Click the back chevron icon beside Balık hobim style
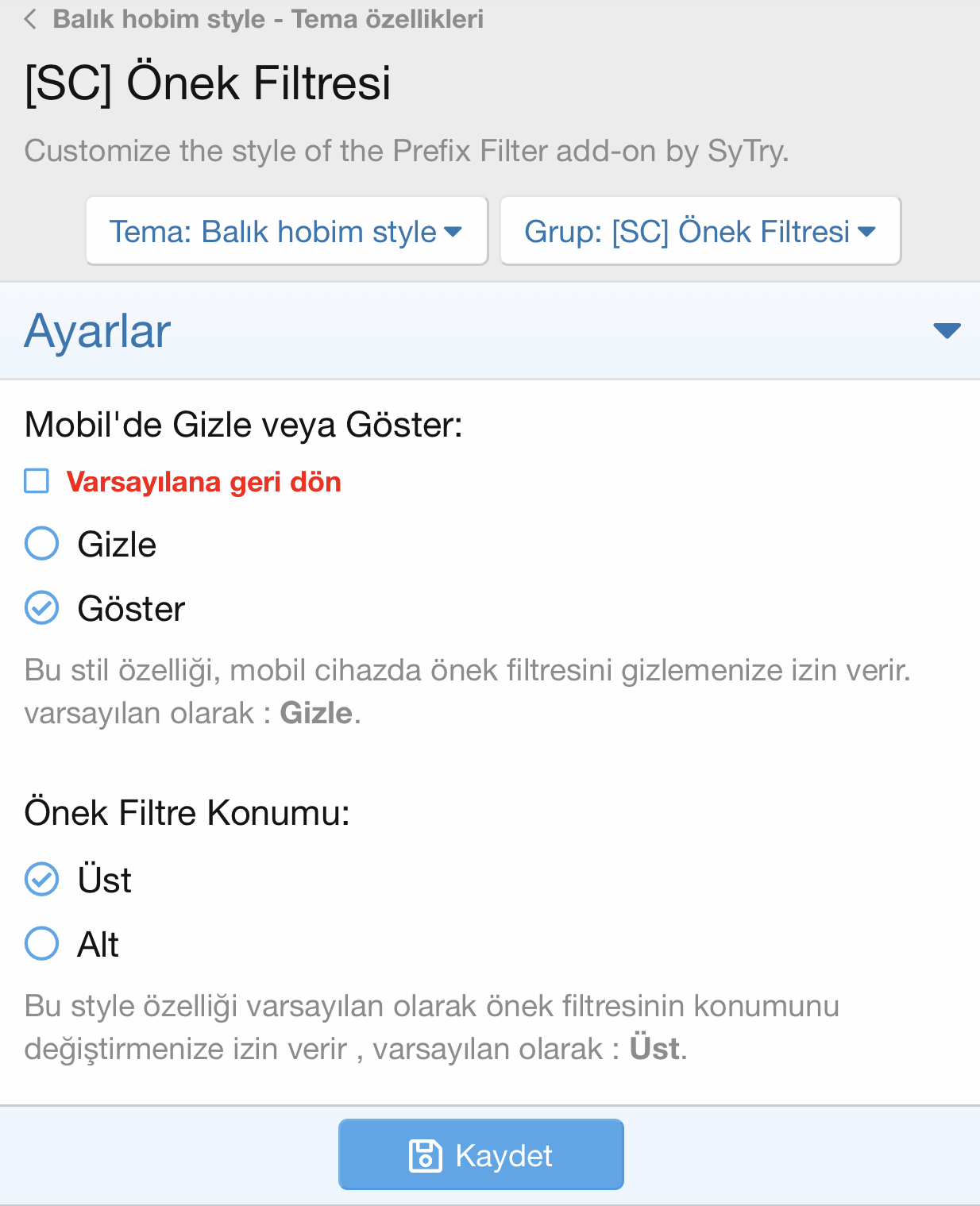The image size is (980, 1206). 31,19
